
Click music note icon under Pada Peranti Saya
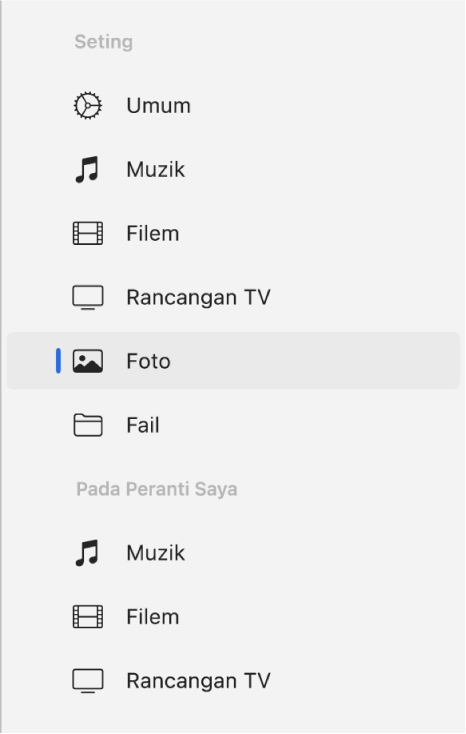(x=87, y=553)
